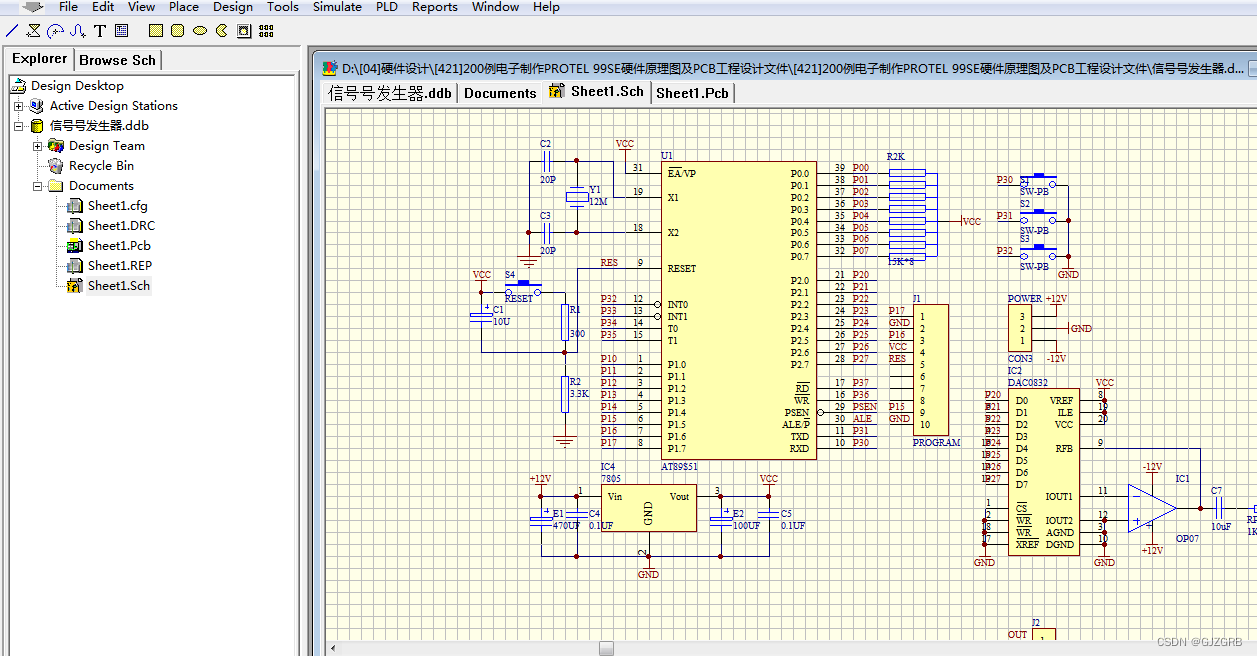This screenshot has height=656, width=1257.
Task: Select the Polygon drawing tool
Action: click(x=33, y=30)
